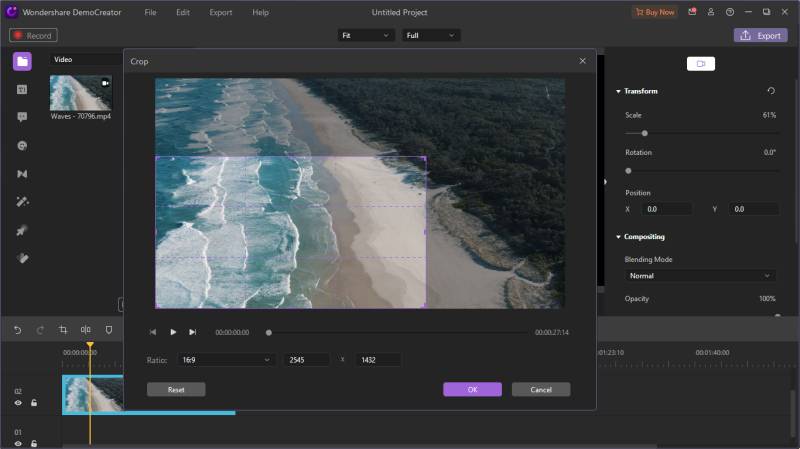
Task: Click the redo icon in timeline toolbar
Action: 40,330
